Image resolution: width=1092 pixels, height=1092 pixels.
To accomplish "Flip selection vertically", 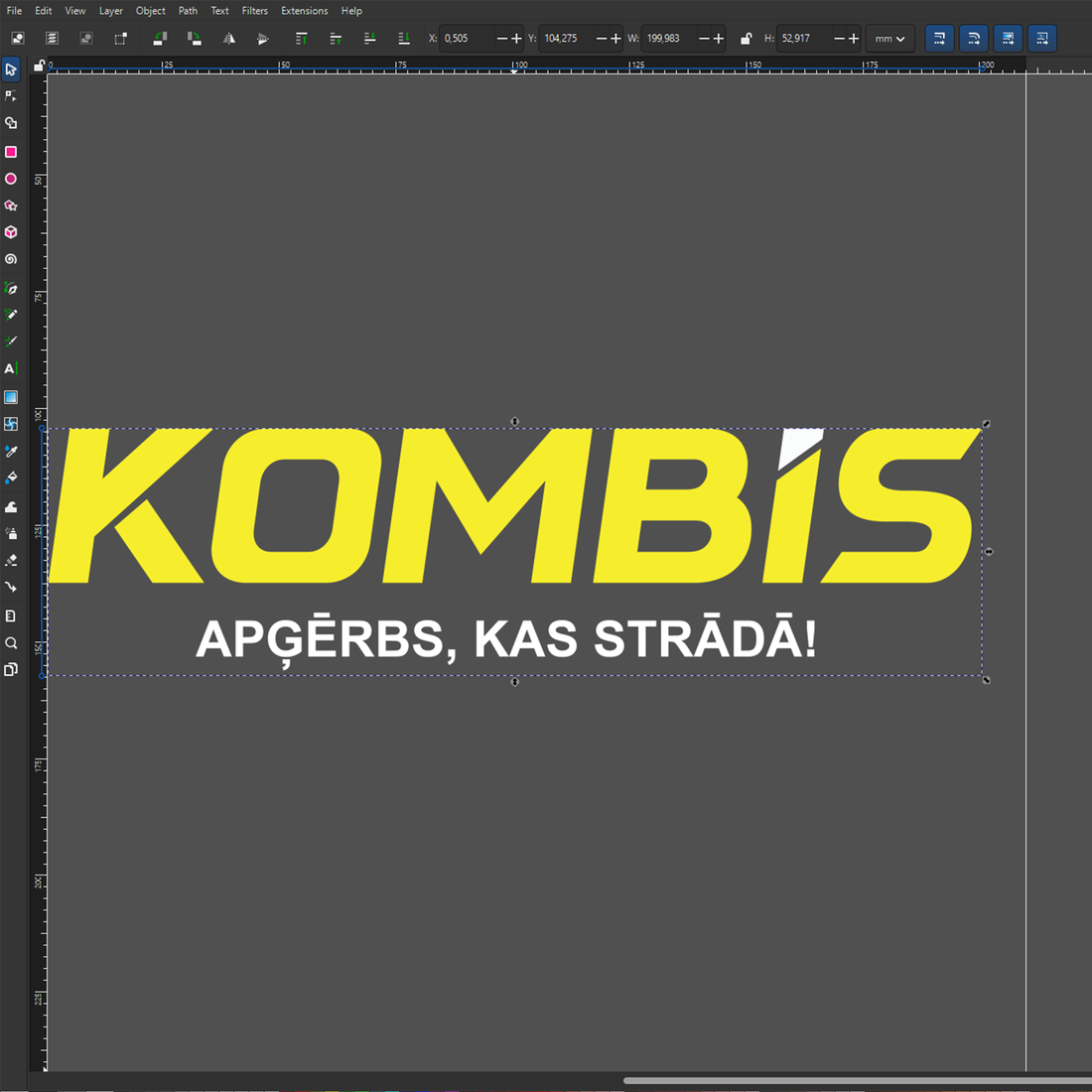I will [x=262, y=39].
